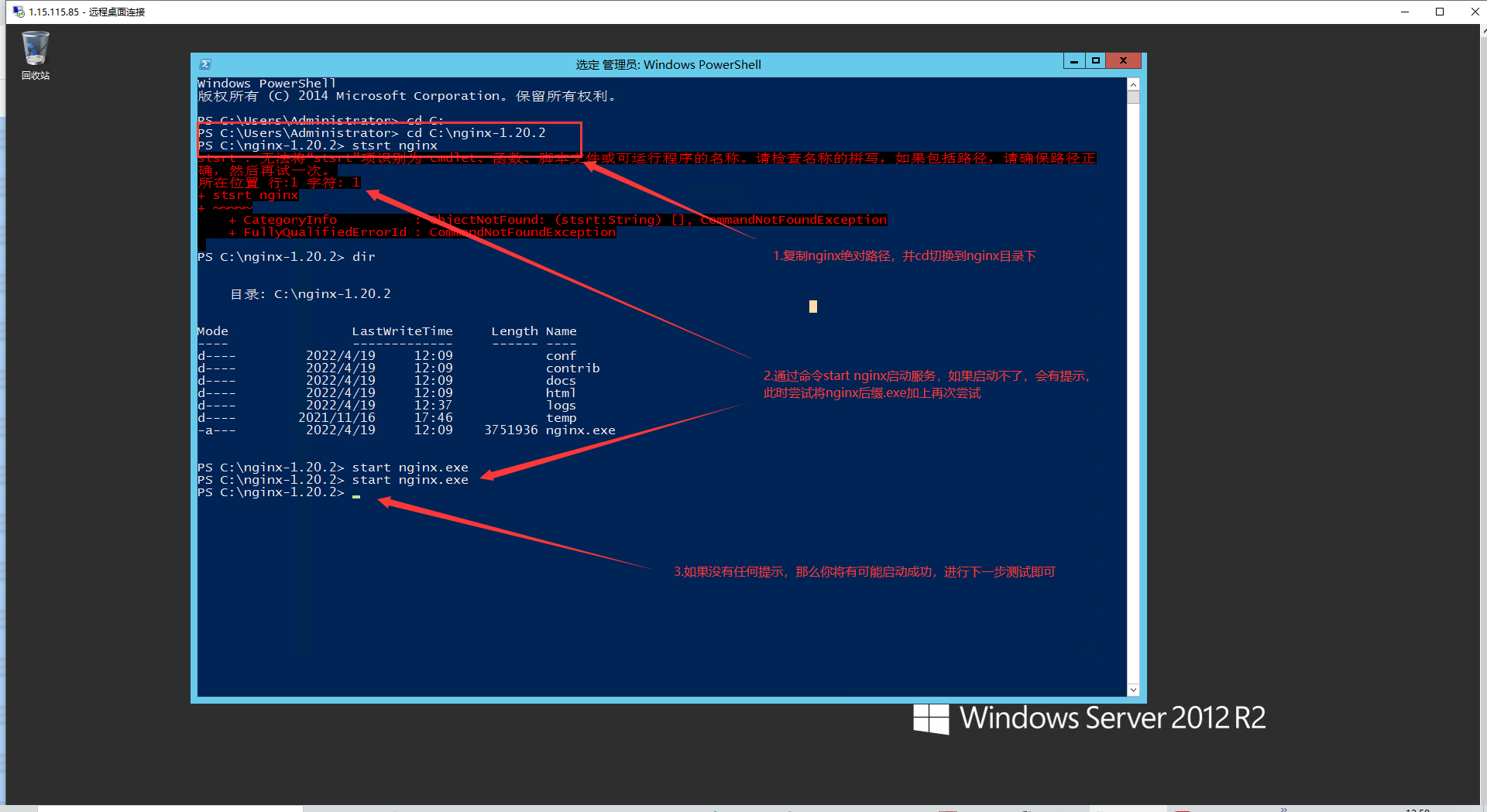The width and height of the screenshot is (1487, 812).
Task: Minimize the Remote Desktop Connection window
Action: [1405, 12]
